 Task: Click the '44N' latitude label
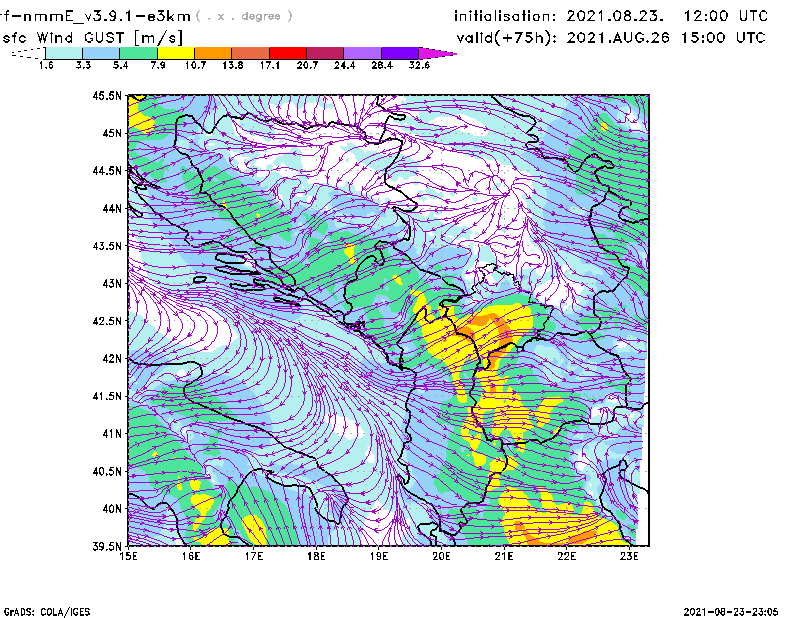113,208
